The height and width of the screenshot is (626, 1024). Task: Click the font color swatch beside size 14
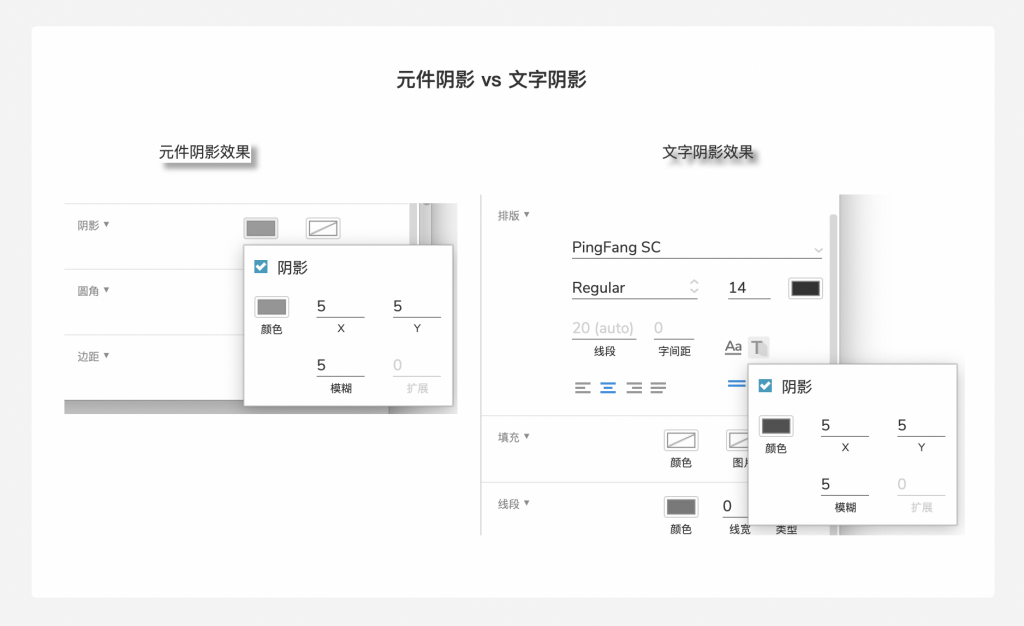[805, 288]
